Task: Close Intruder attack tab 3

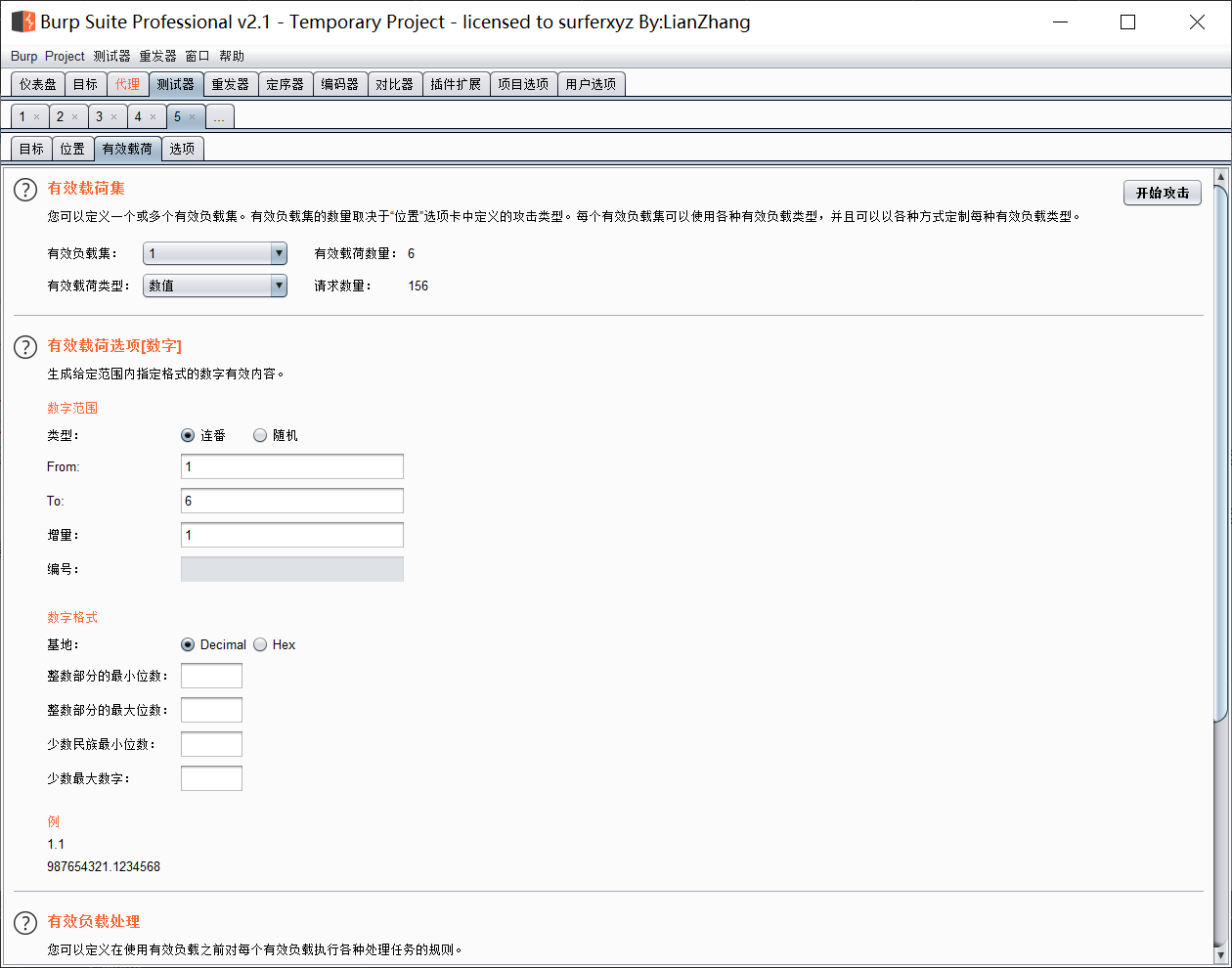Action: coord(113,117)
